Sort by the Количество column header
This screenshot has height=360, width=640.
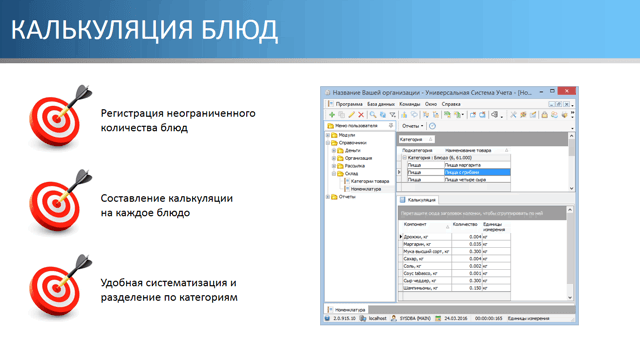coord(465,224)
